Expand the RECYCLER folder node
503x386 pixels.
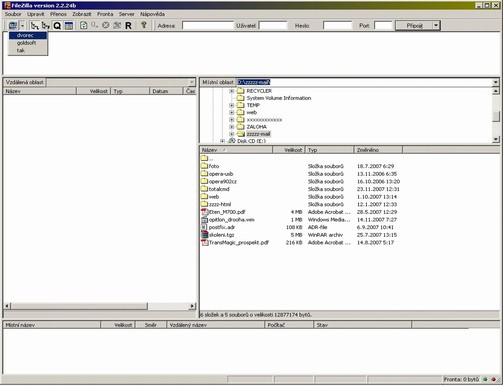[x=232, y=91]
